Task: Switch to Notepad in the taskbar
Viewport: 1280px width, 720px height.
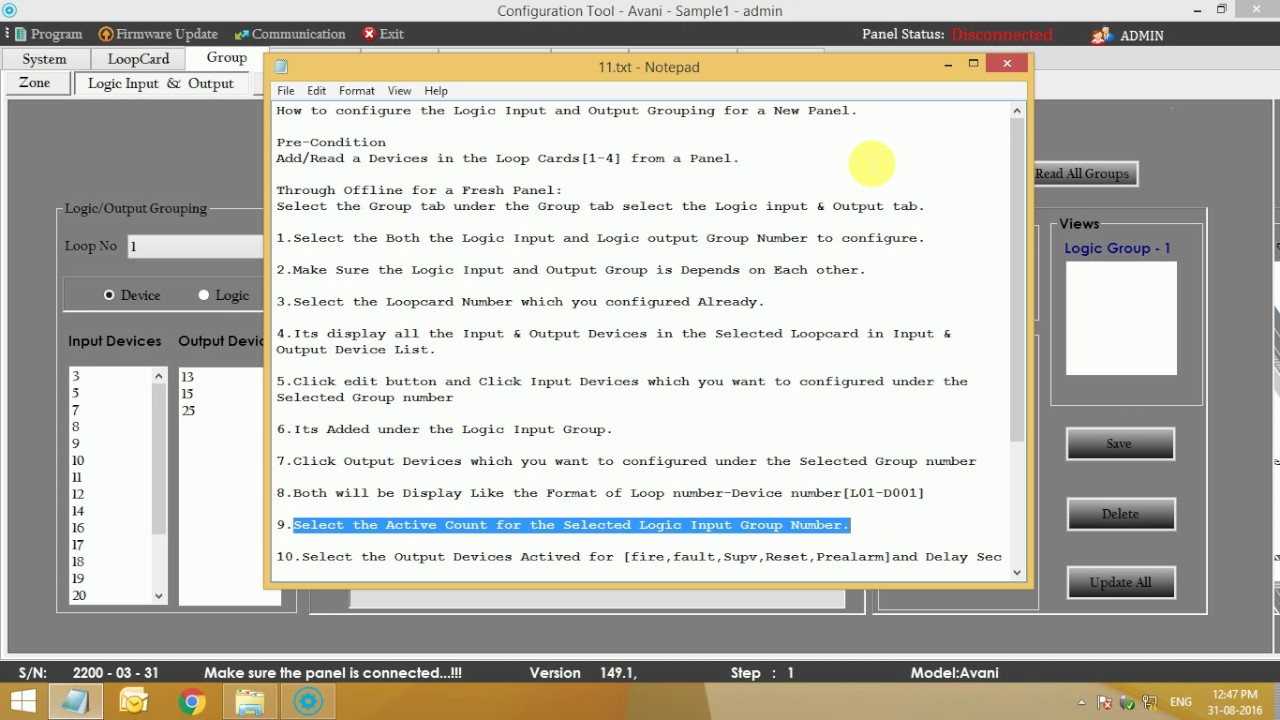Action: tap(76, 701)
